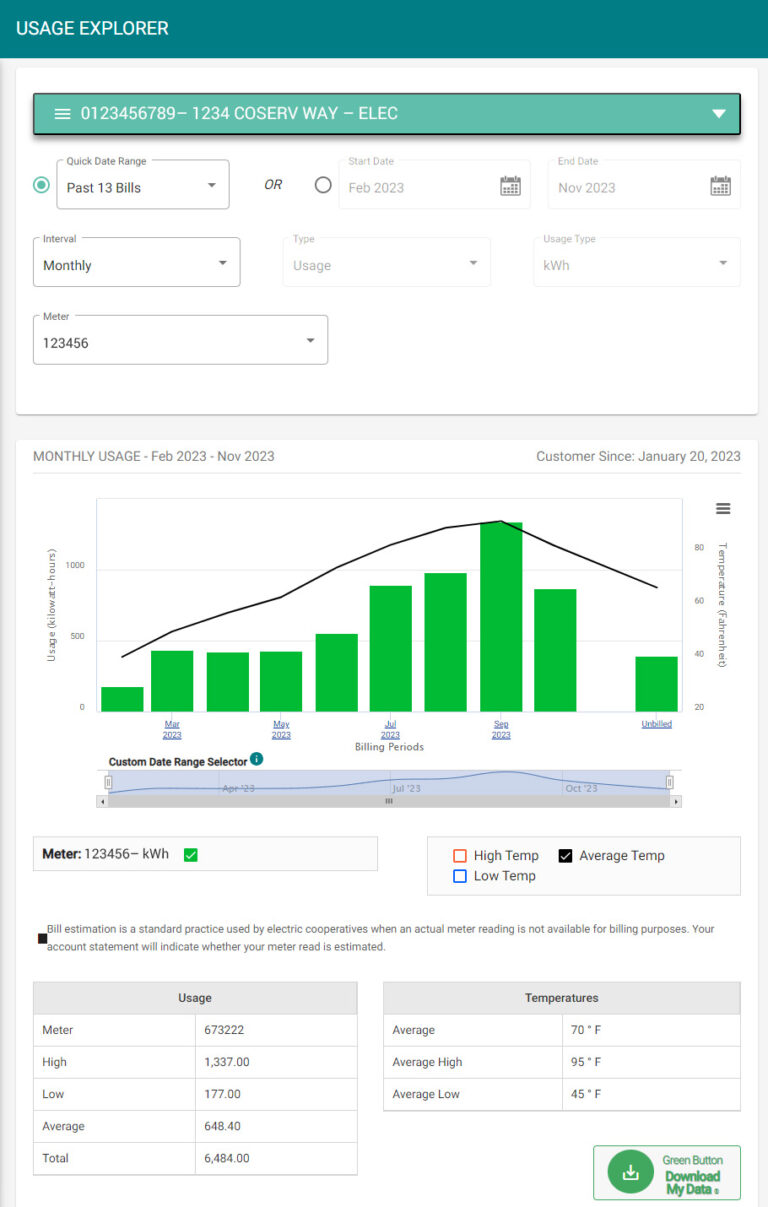Click the range selector scroll right arrow
This screenshot has width=768, height=1207.
(x=676, y=801)
